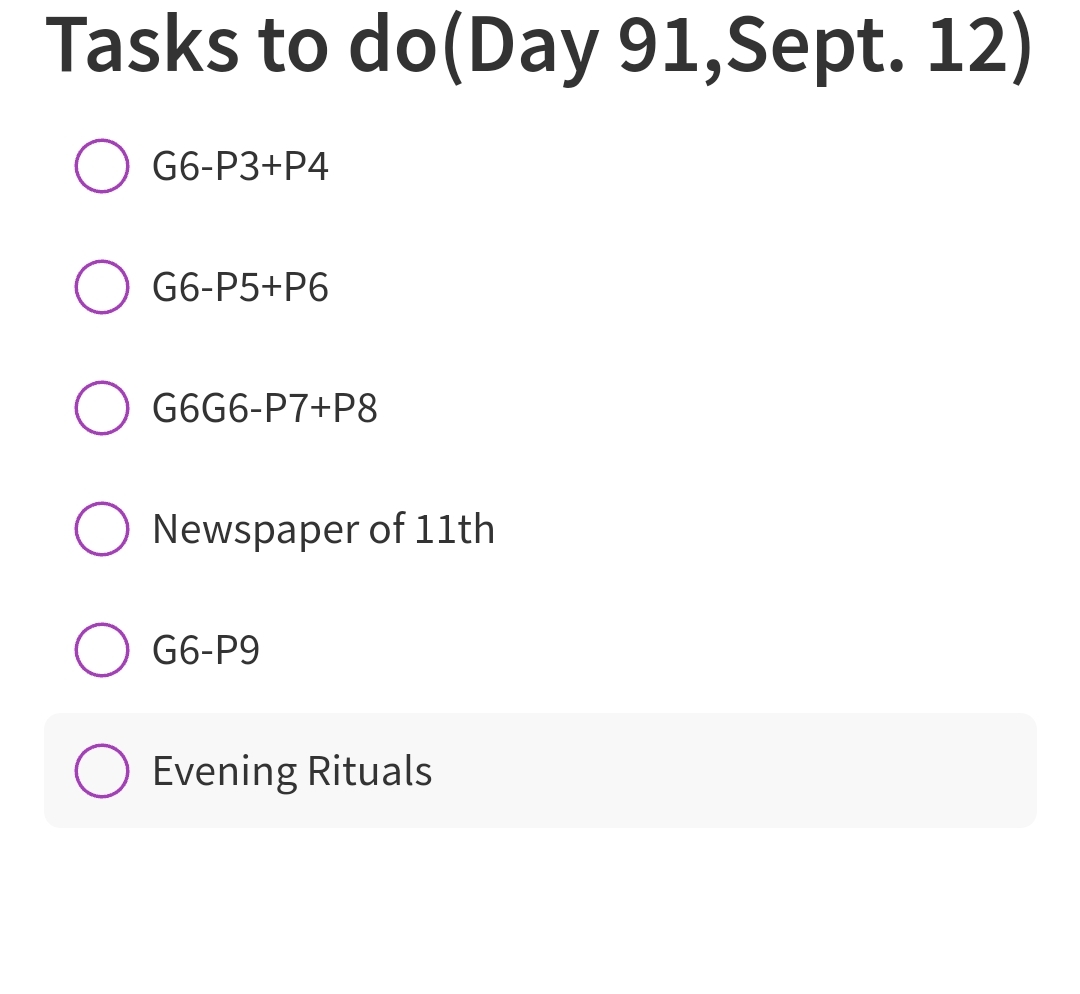Viewport: 1080px width, 994px height.
Task: Open the G6-P3+P4 task text
Action: [240, 166]
